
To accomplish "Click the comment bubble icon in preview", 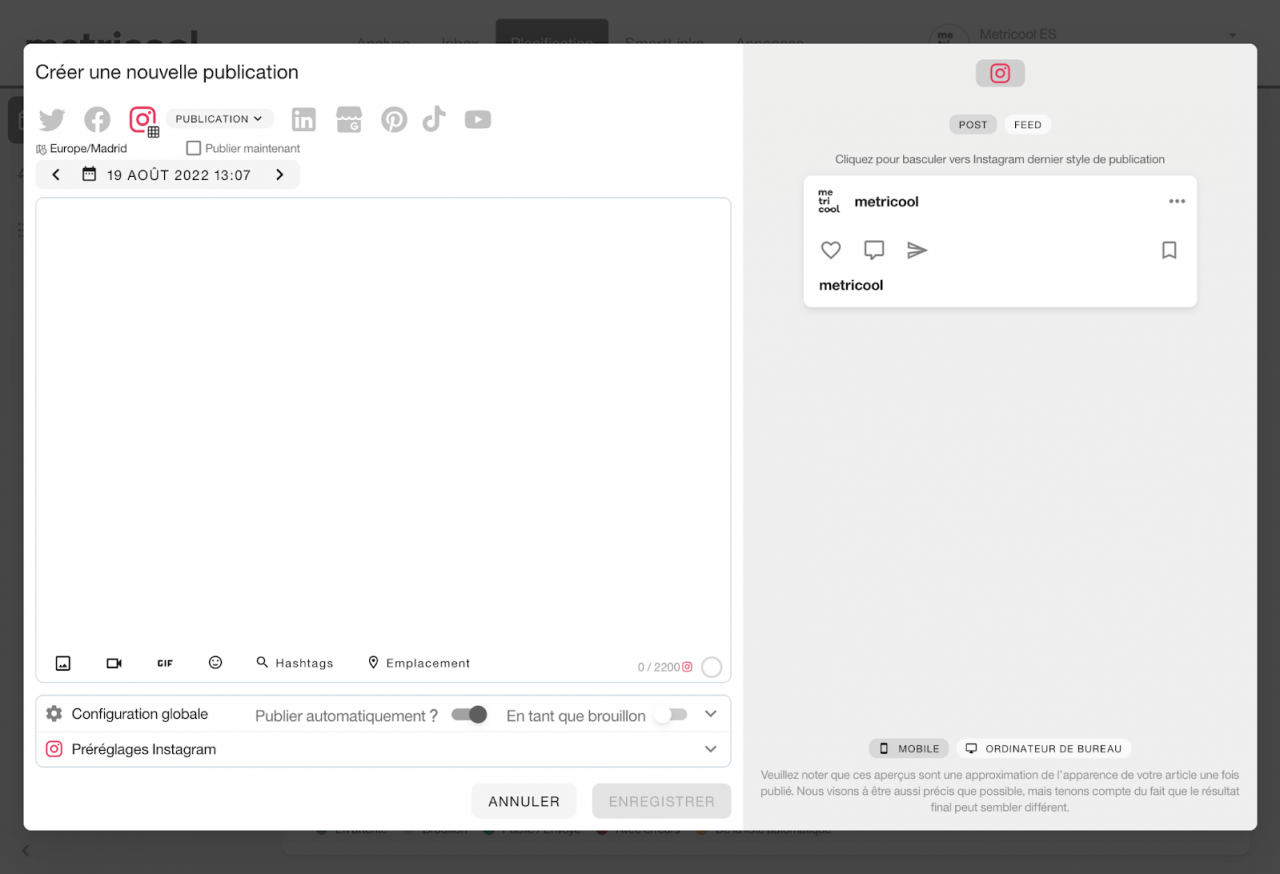I will 874,250.
